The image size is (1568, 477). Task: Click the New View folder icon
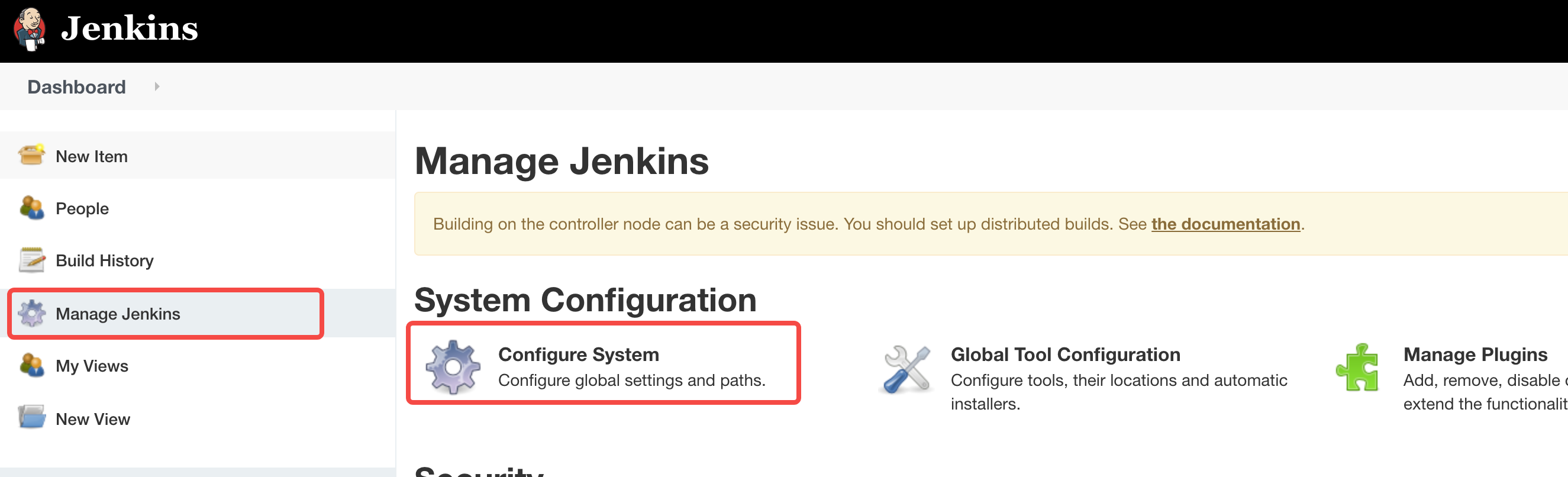tap(31, 417)
